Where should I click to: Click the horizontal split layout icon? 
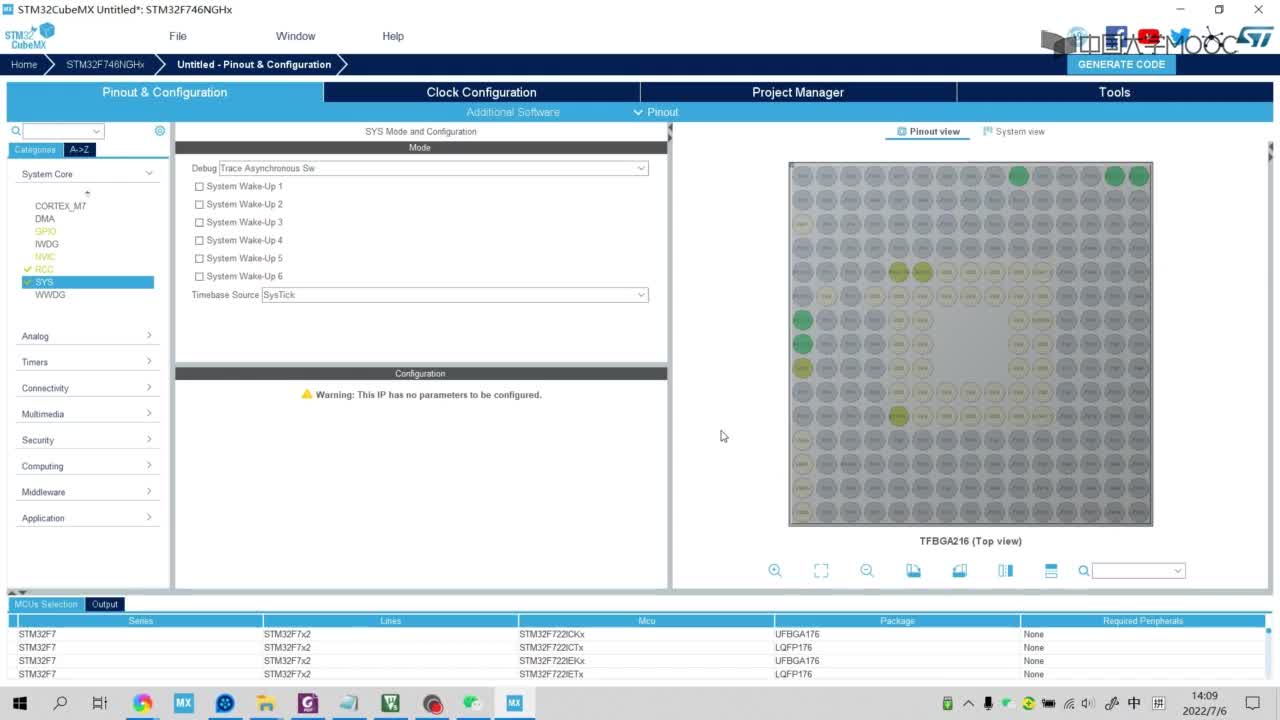pos(1051,570)
